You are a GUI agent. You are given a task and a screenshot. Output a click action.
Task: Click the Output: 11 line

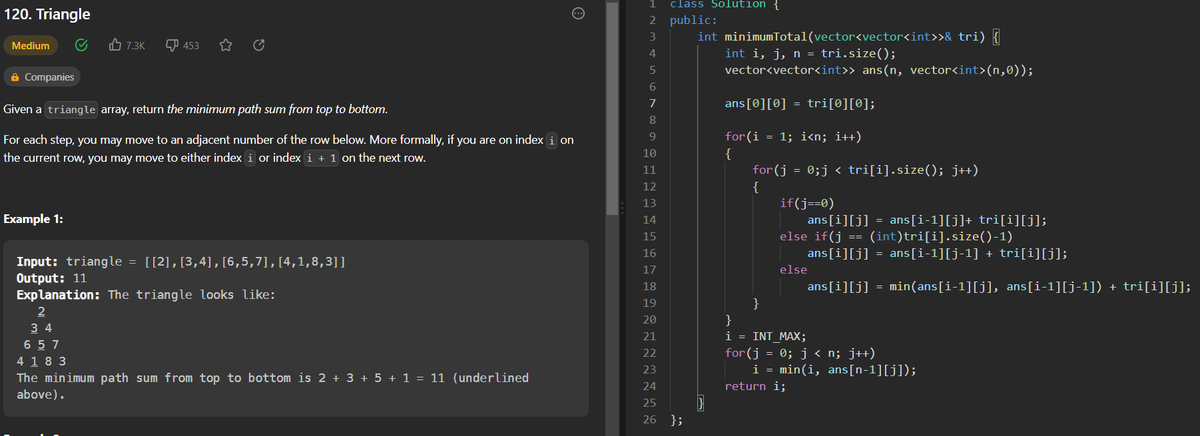(51, 278)
